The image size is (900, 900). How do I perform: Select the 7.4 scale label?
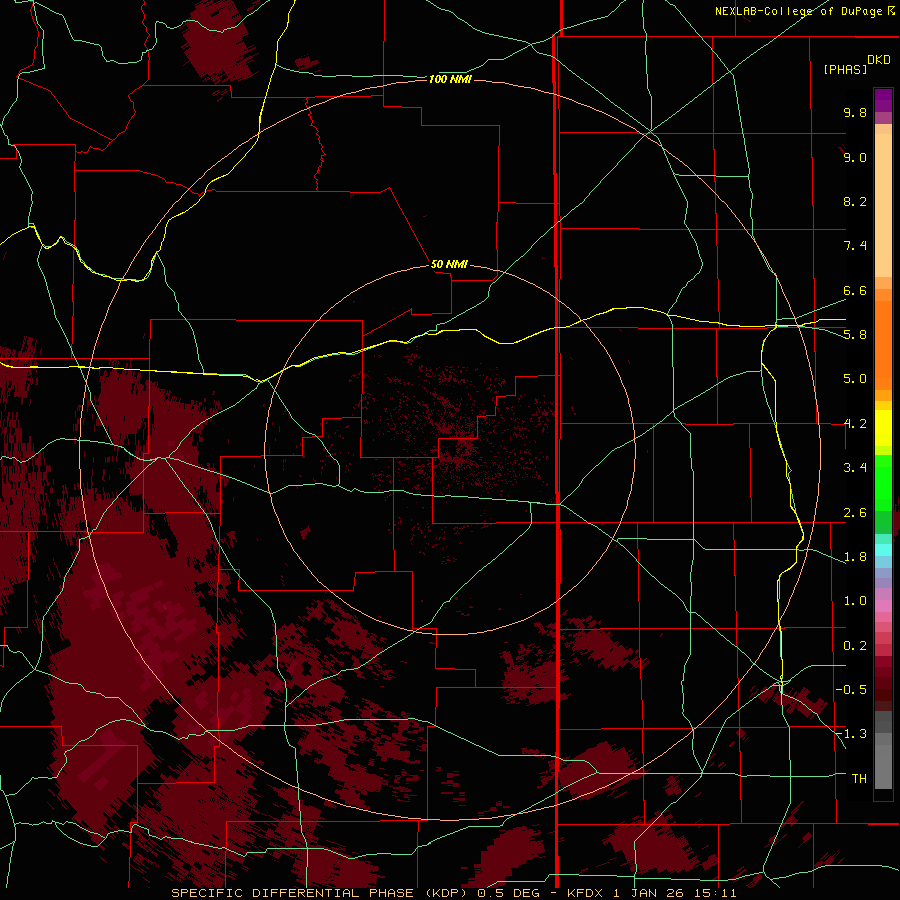tap(855, 246)
